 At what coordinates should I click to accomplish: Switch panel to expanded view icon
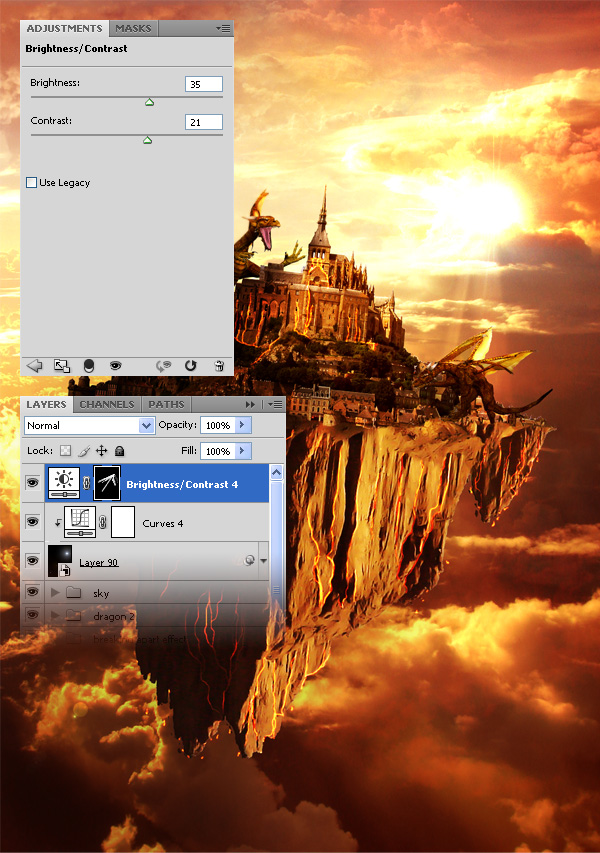click(61, 366)
